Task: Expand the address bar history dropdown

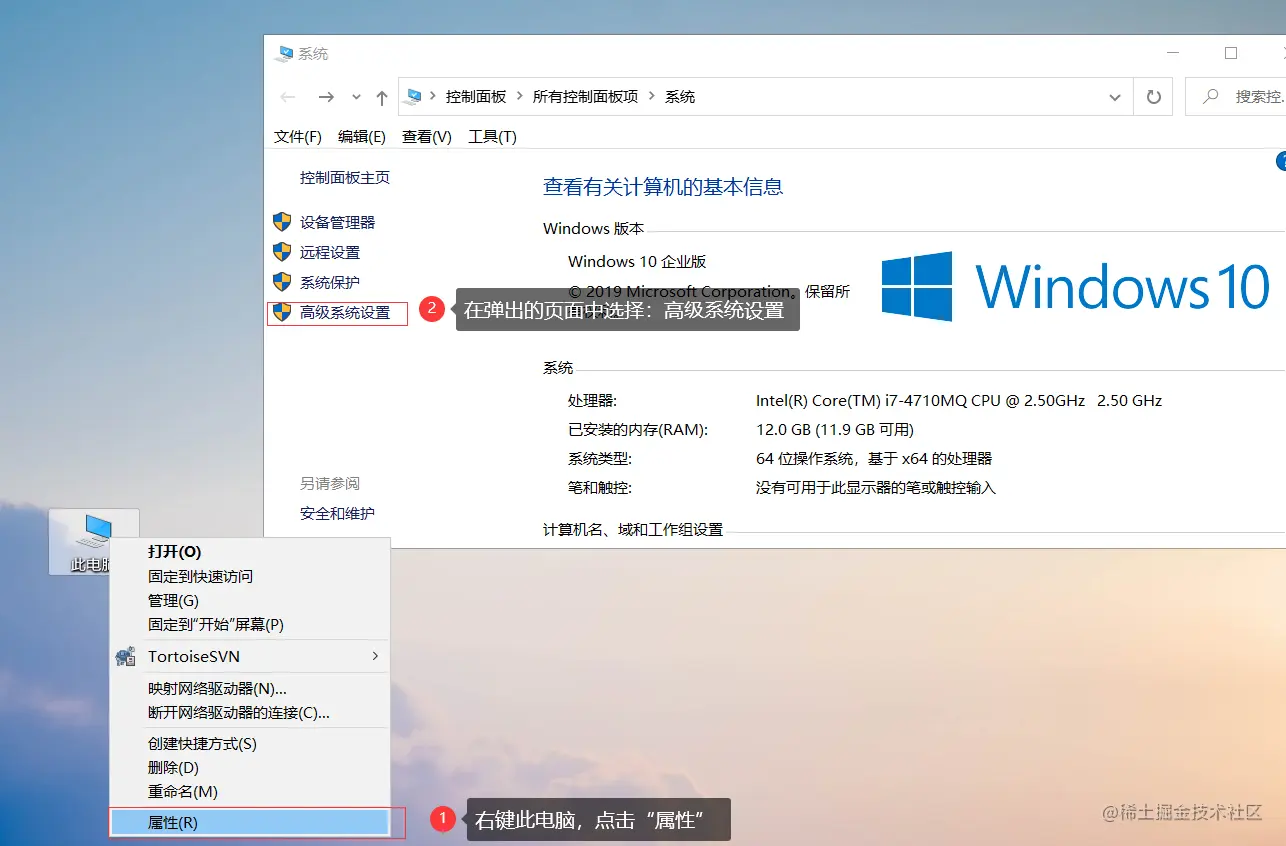Action: [x=1115, y=97]
